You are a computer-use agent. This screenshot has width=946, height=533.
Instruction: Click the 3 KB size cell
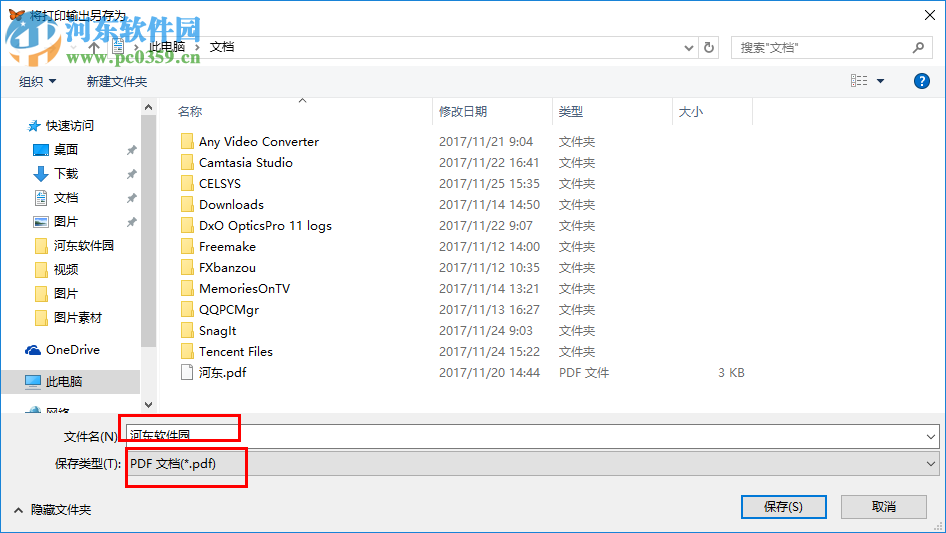point(731,372)
